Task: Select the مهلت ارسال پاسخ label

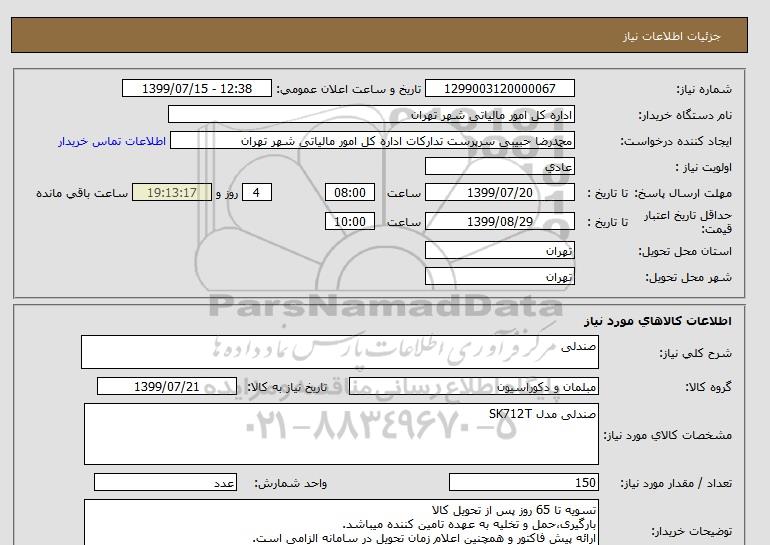Action: click(683, 193)
